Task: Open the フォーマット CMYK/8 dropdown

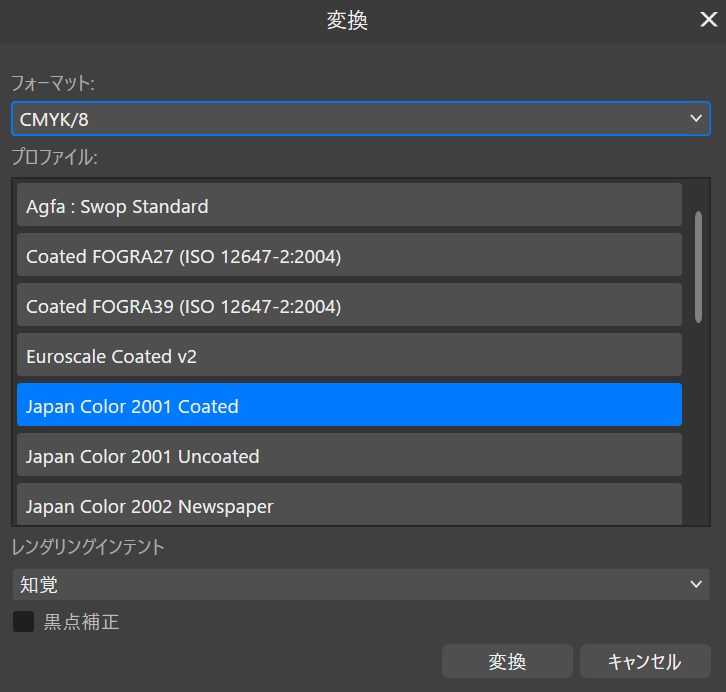Action: click(x=361, y=119)
